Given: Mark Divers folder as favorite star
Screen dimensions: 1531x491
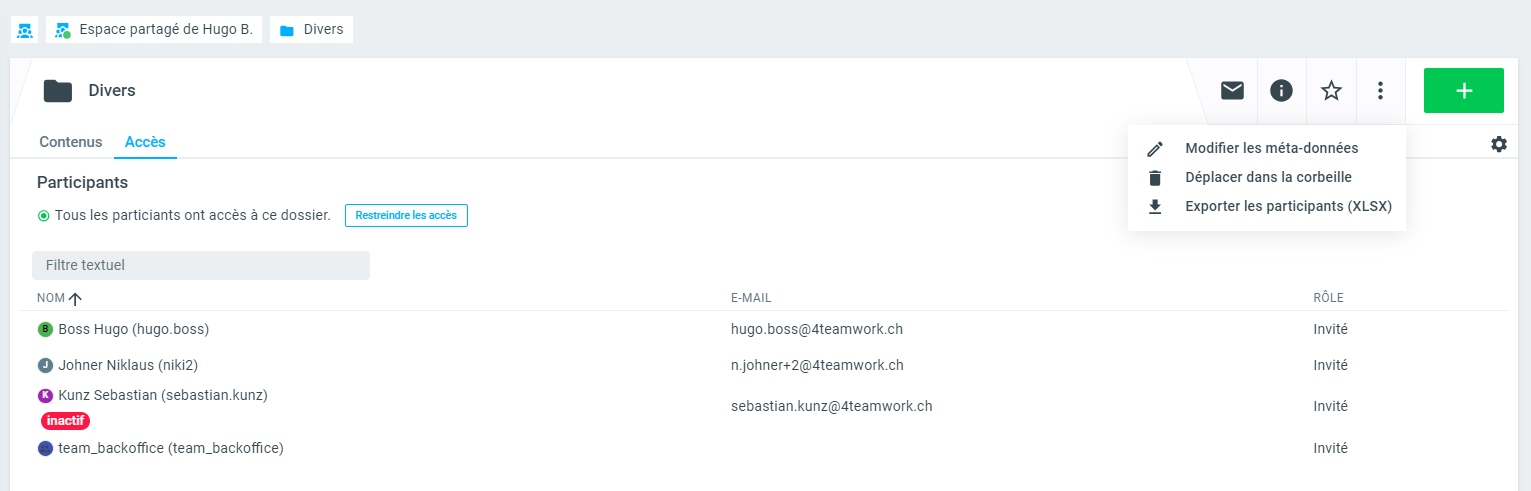Looking at the screenshot, I should click(x=1331, y=91).
